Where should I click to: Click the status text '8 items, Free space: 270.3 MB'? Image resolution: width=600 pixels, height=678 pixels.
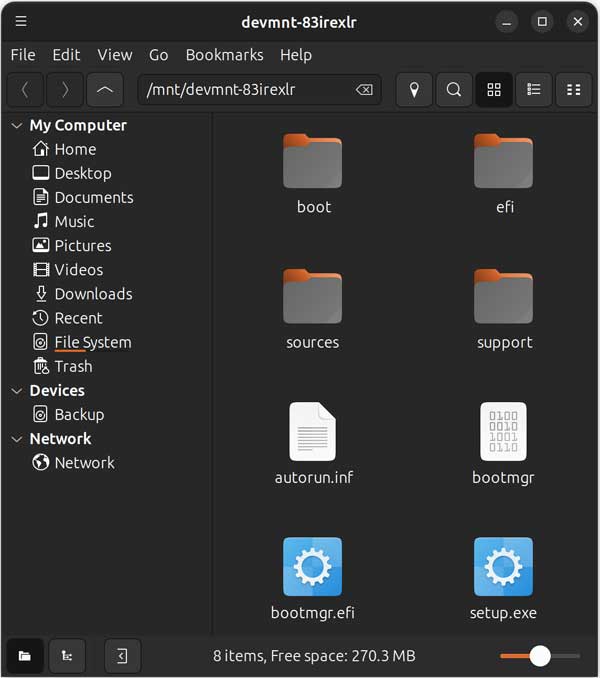pos(314,656)
